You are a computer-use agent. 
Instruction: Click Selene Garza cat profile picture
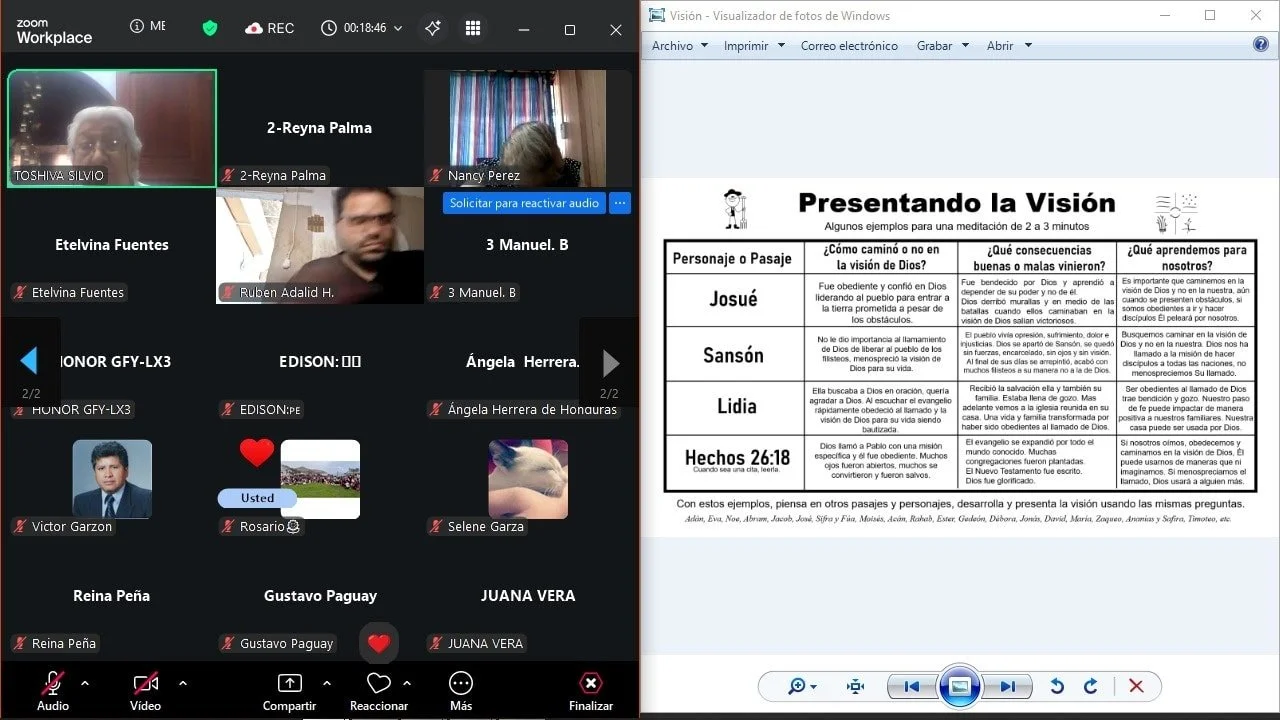[x=528, y=479]
